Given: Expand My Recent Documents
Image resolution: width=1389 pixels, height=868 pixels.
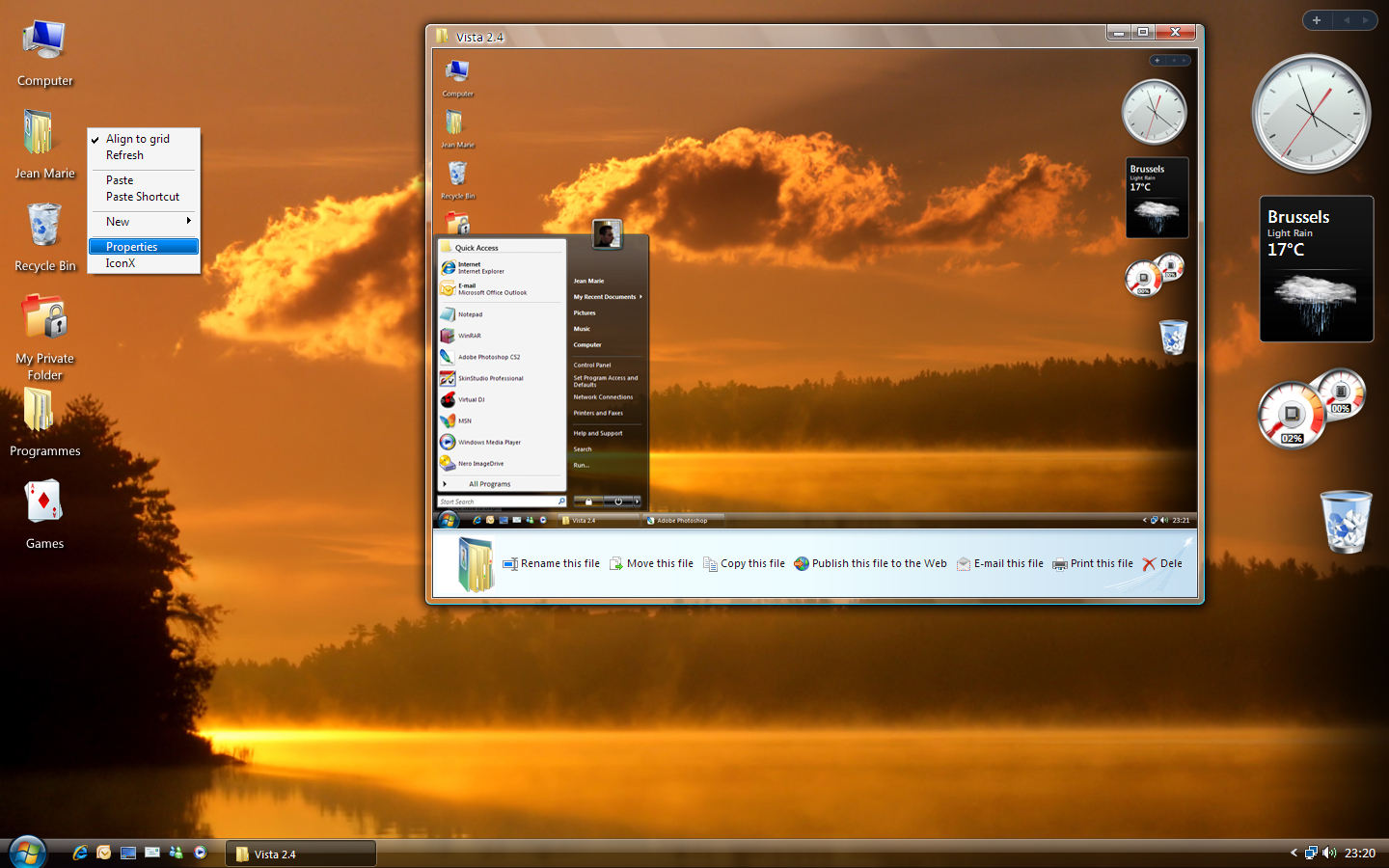Looking at the screenshot, I should 606,297.
